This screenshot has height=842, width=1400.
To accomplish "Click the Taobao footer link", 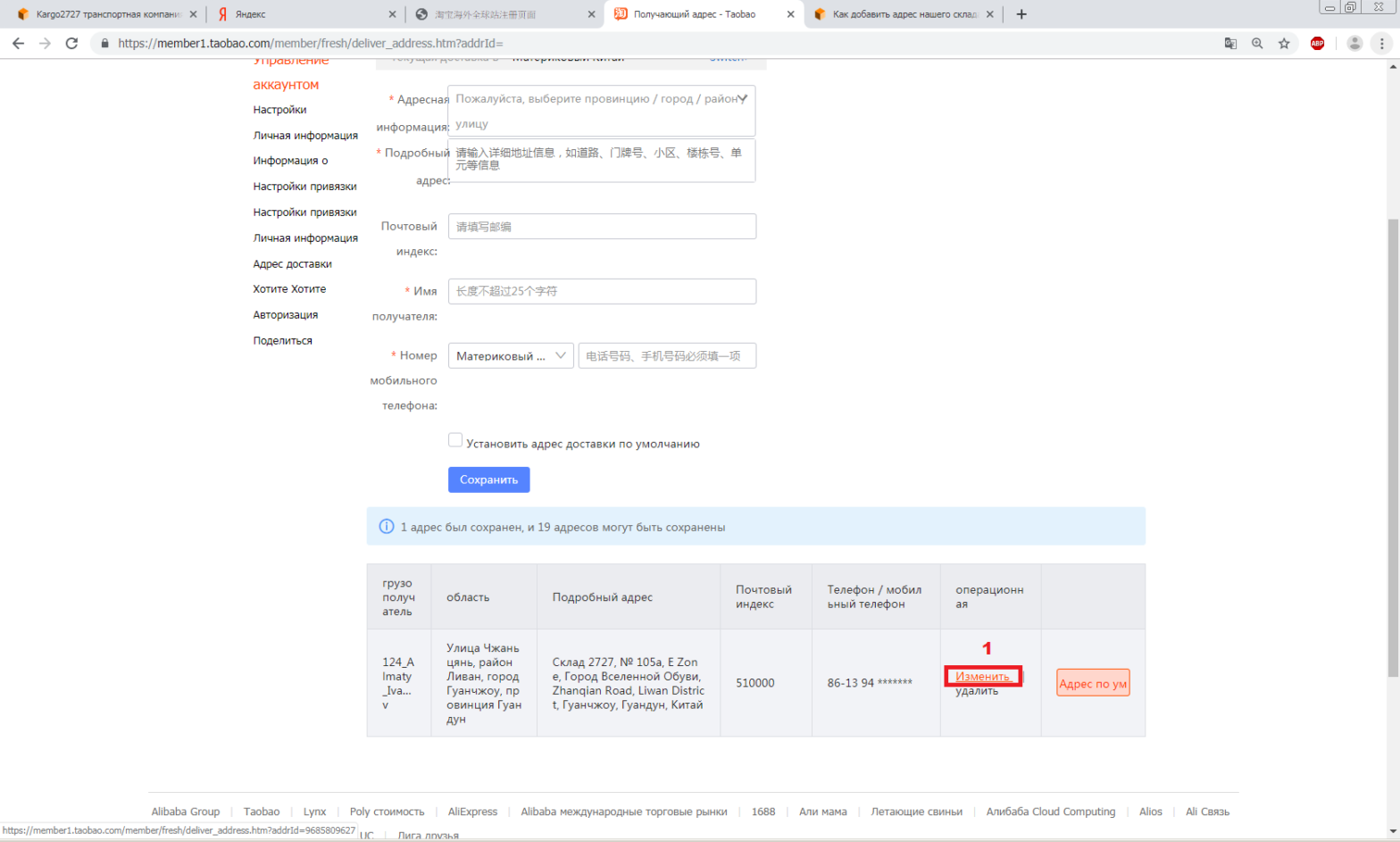I will pyautogui.click(x=262, y=812).
